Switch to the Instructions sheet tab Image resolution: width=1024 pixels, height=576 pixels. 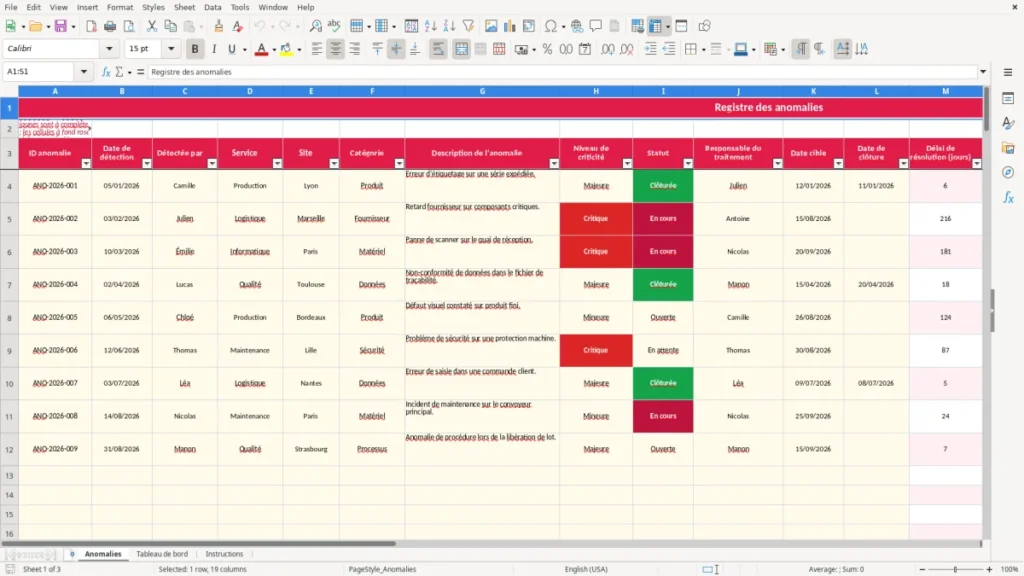(x=224, y=554)
